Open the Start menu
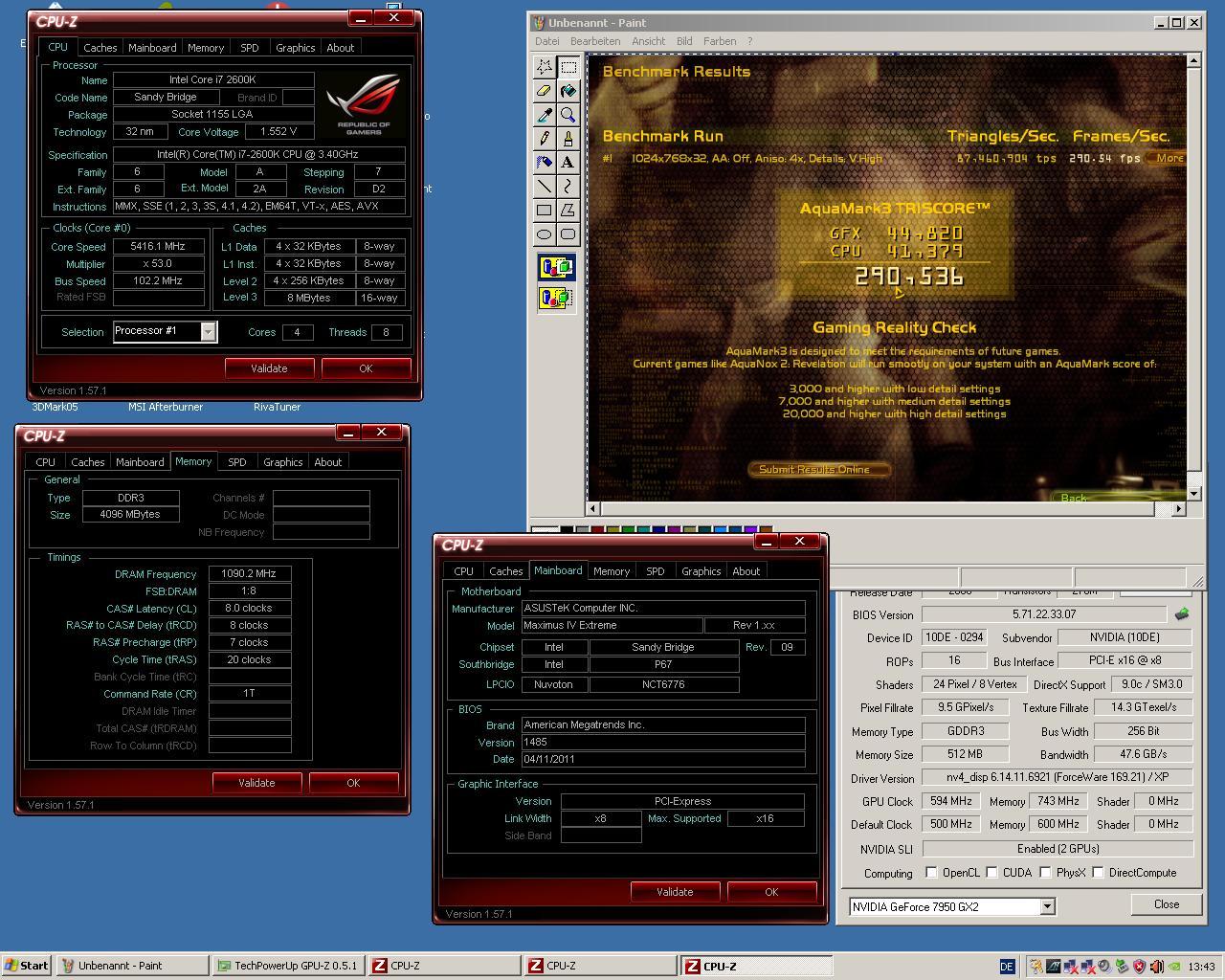Screen dimensions: 1225x980 pos(27,966)
